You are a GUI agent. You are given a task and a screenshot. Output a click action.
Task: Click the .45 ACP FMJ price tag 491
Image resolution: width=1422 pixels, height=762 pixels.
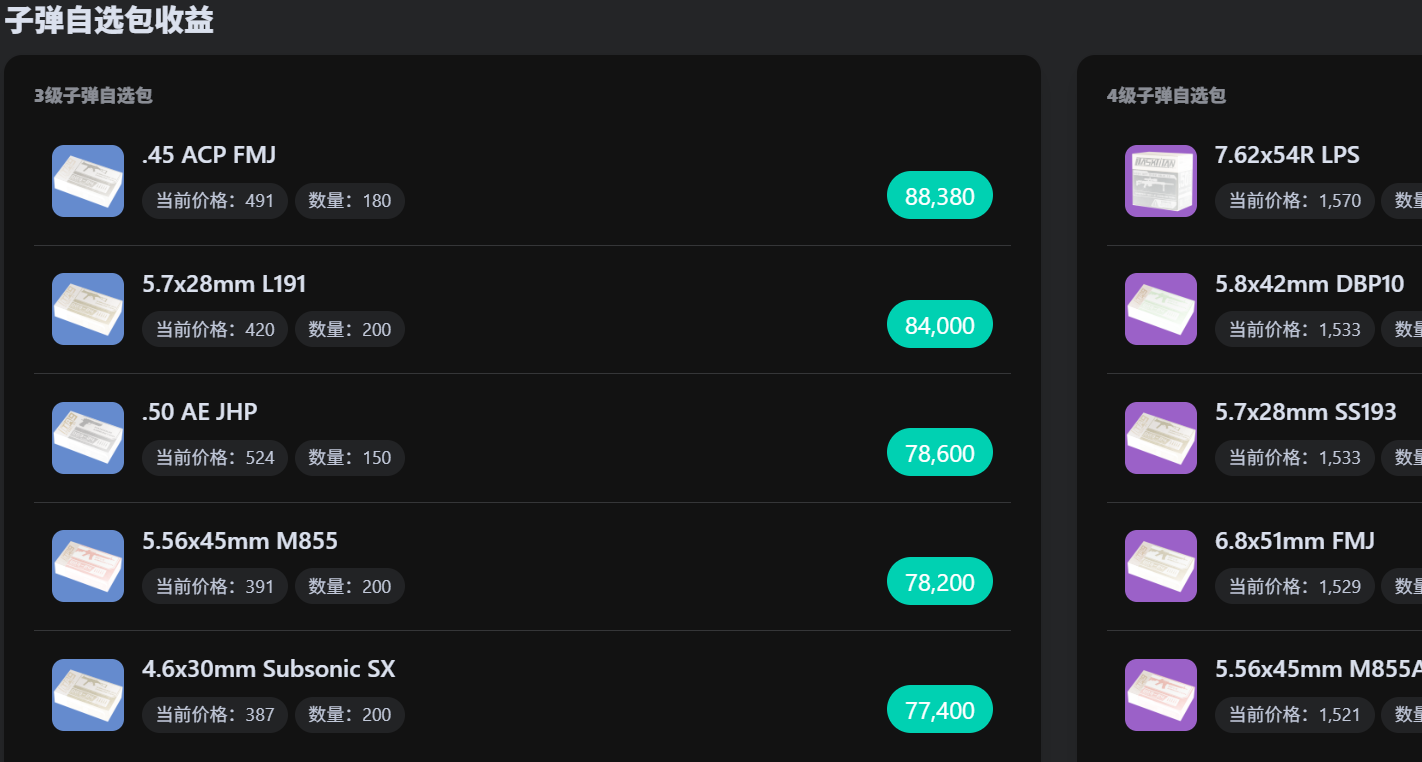[215, 201]
